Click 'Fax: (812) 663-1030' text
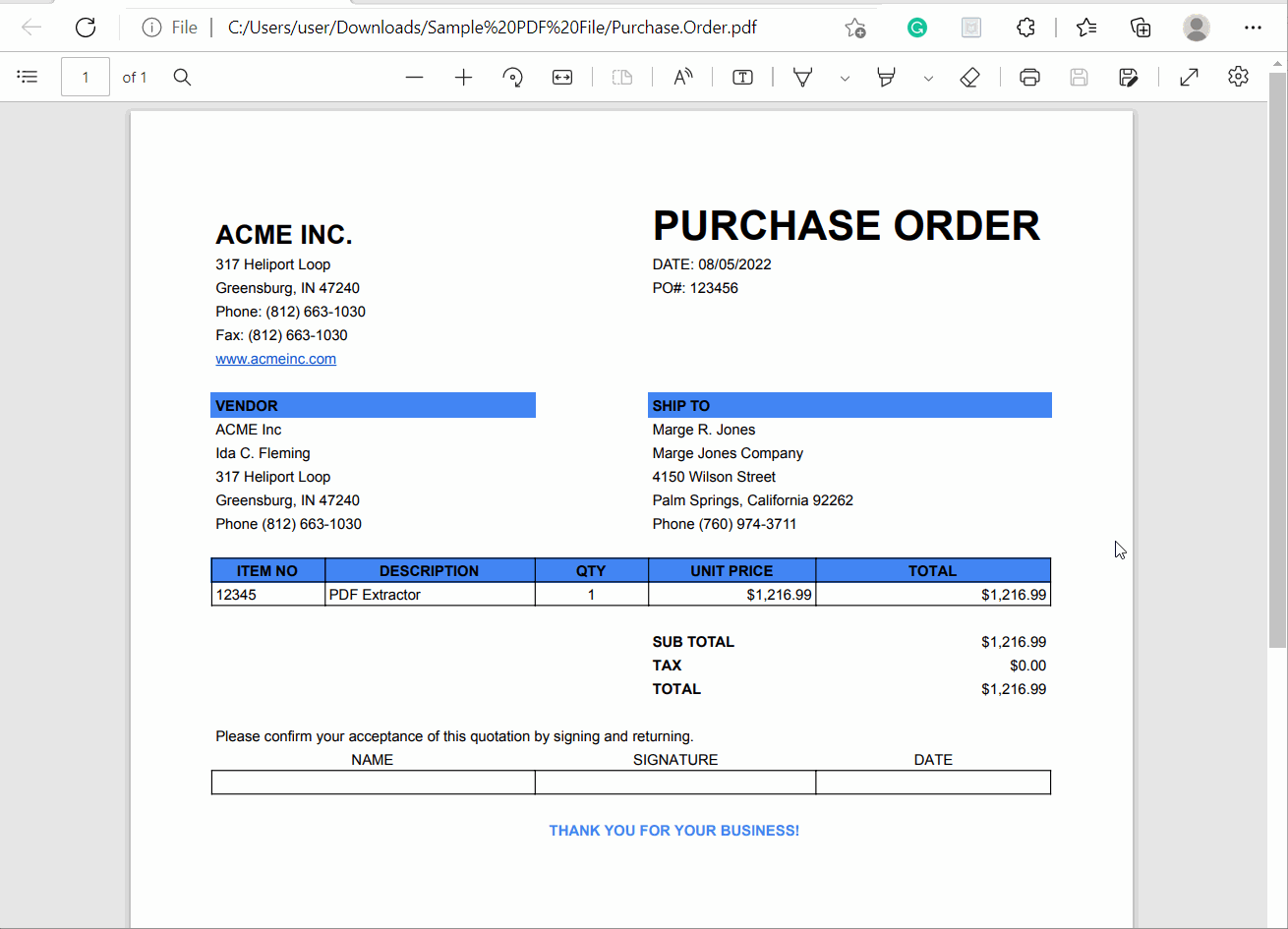Image resolution: width=1288 pixels, height=929 pixels. [281, 335]
